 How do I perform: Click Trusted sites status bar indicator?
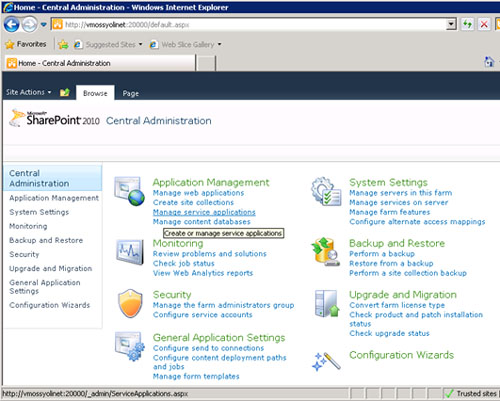click(471, 394)
